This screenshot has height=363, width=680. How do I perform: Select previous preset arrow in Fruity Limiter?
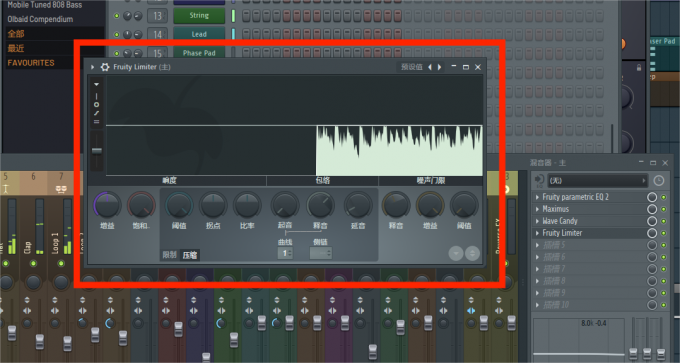430,67
